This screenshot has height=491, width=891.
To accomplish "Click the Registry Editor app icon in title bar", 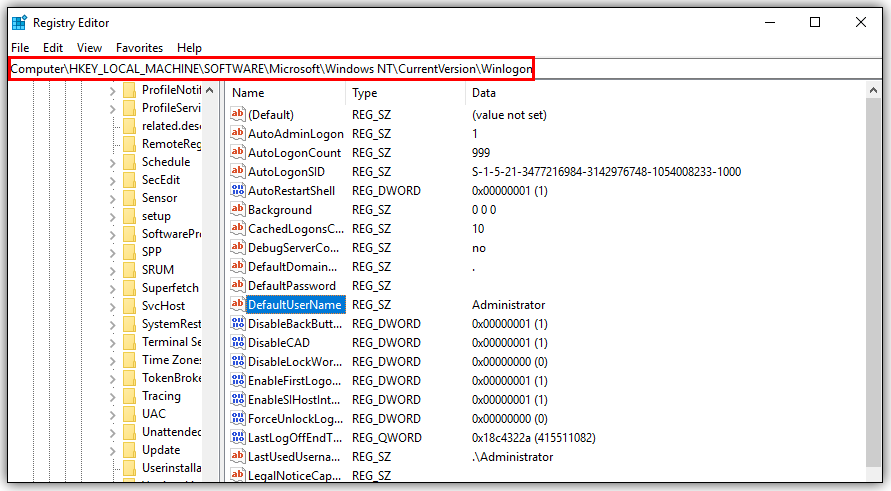I will (x=19, y=23).
